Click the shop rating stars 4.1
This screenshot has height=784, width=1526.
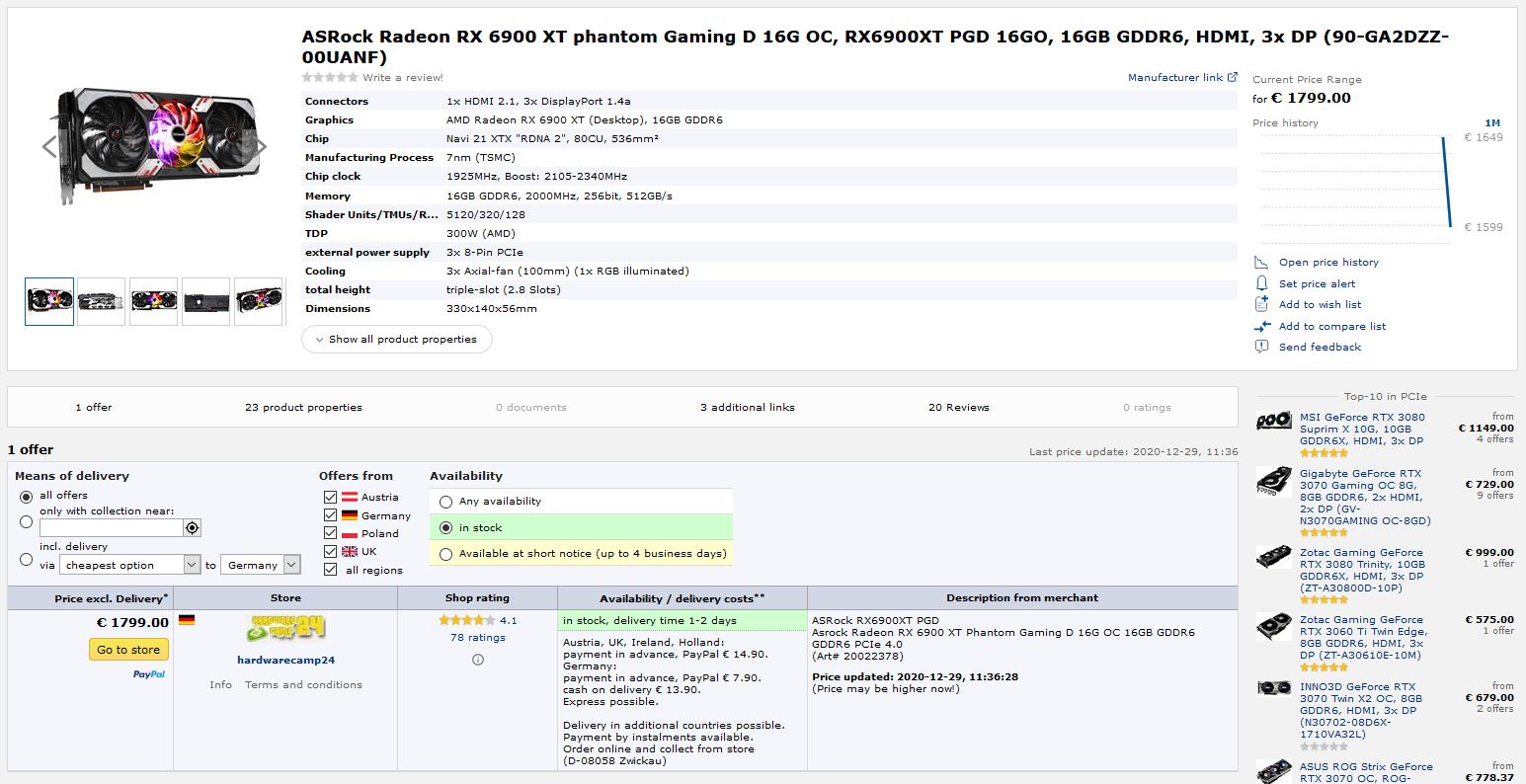coord(467,620)
